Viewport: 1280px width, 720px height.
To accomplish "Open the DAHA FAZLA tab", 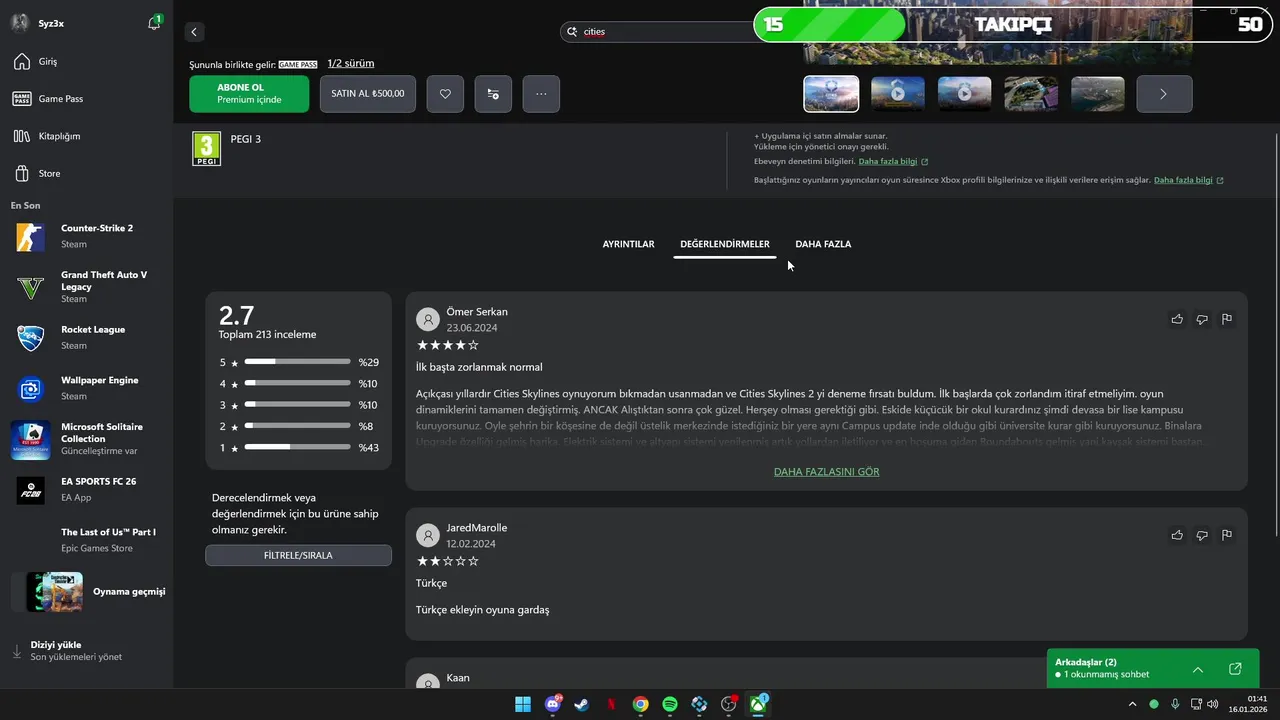I will point(823,244).
